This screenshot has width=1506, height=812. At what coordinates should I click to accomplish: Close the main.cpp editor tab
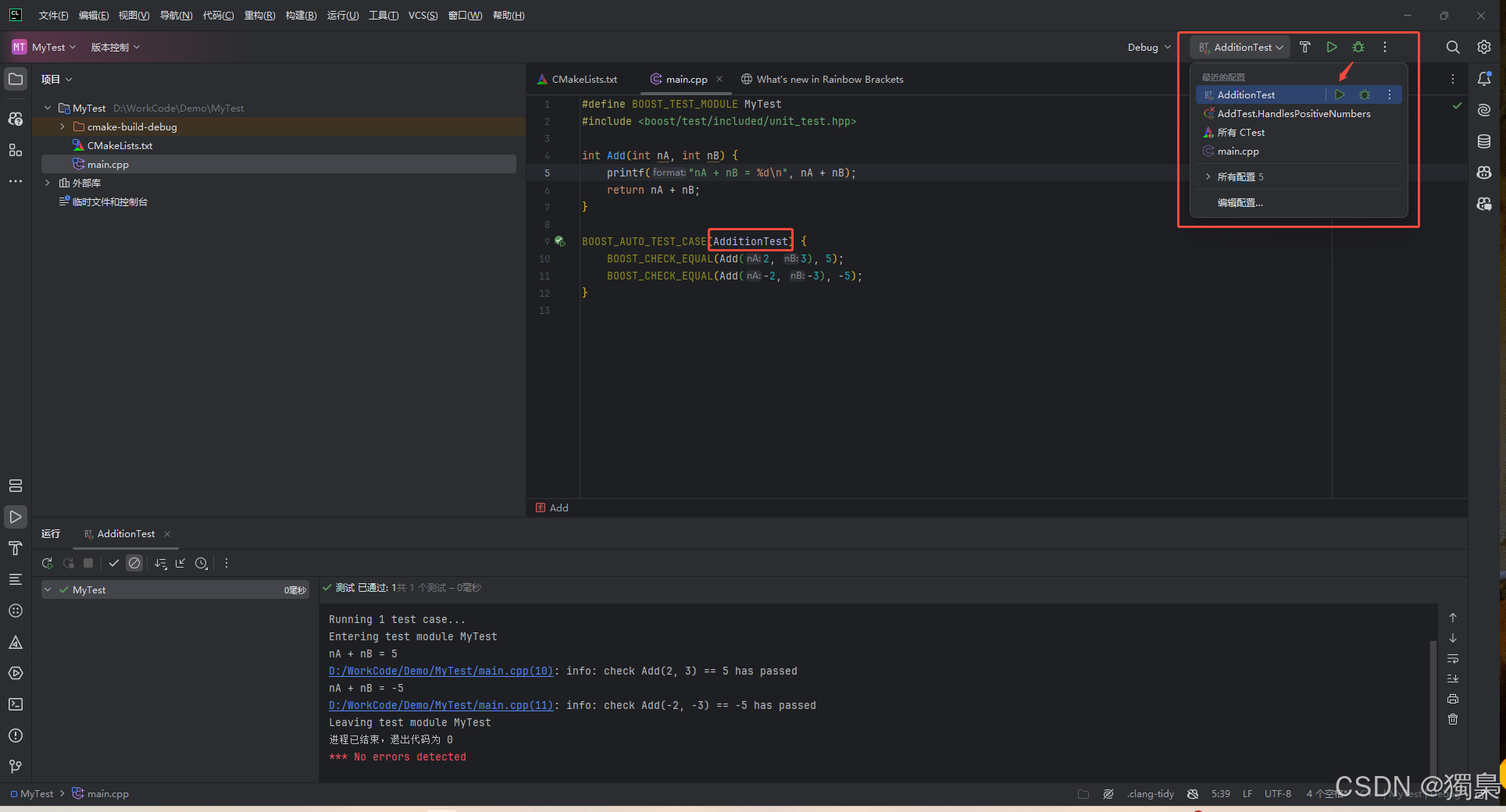pos(719,79)
